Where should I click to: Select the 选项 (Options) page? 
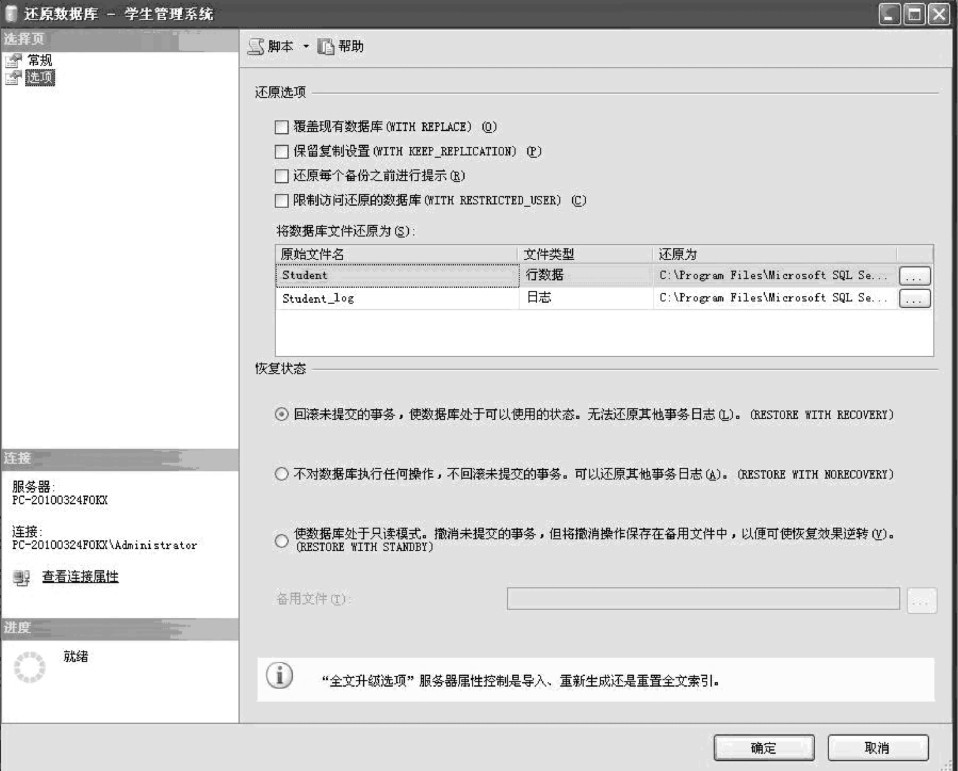pyautogui.click(x=40, y=78)
